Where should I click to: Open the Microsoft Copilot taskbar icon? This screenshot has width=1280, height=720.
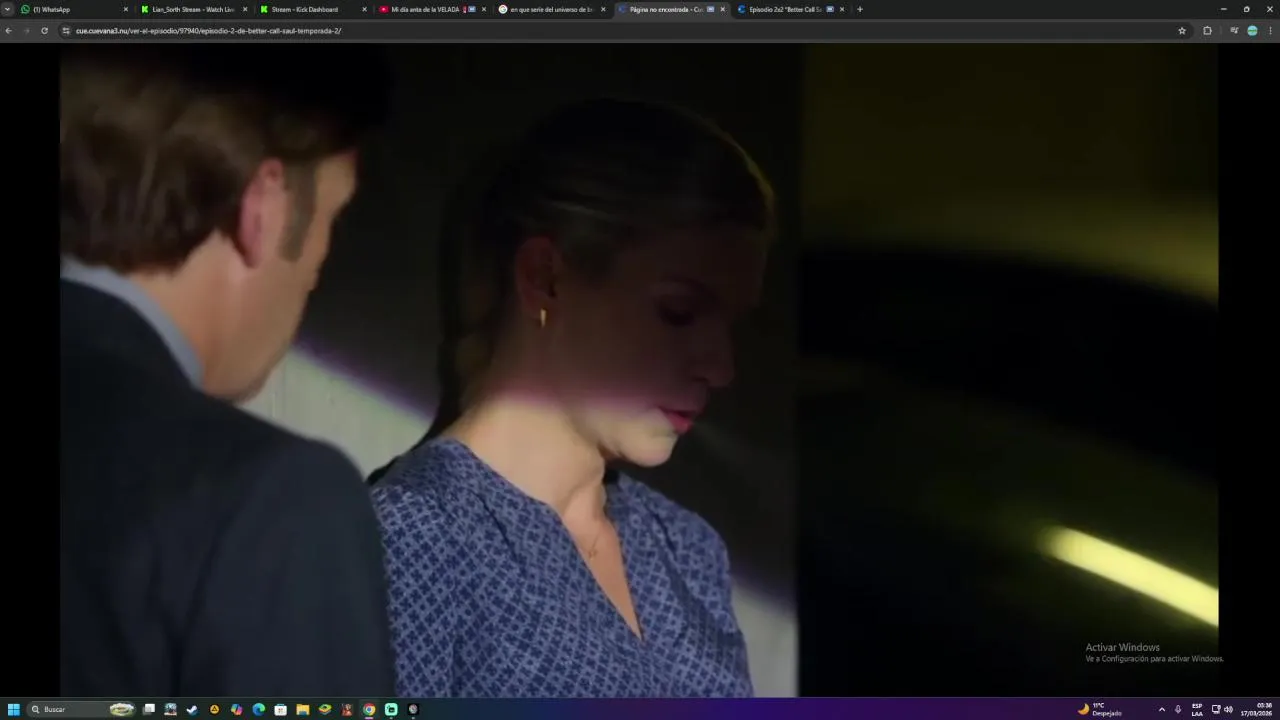pyautogui.click(x=236, y=709)
